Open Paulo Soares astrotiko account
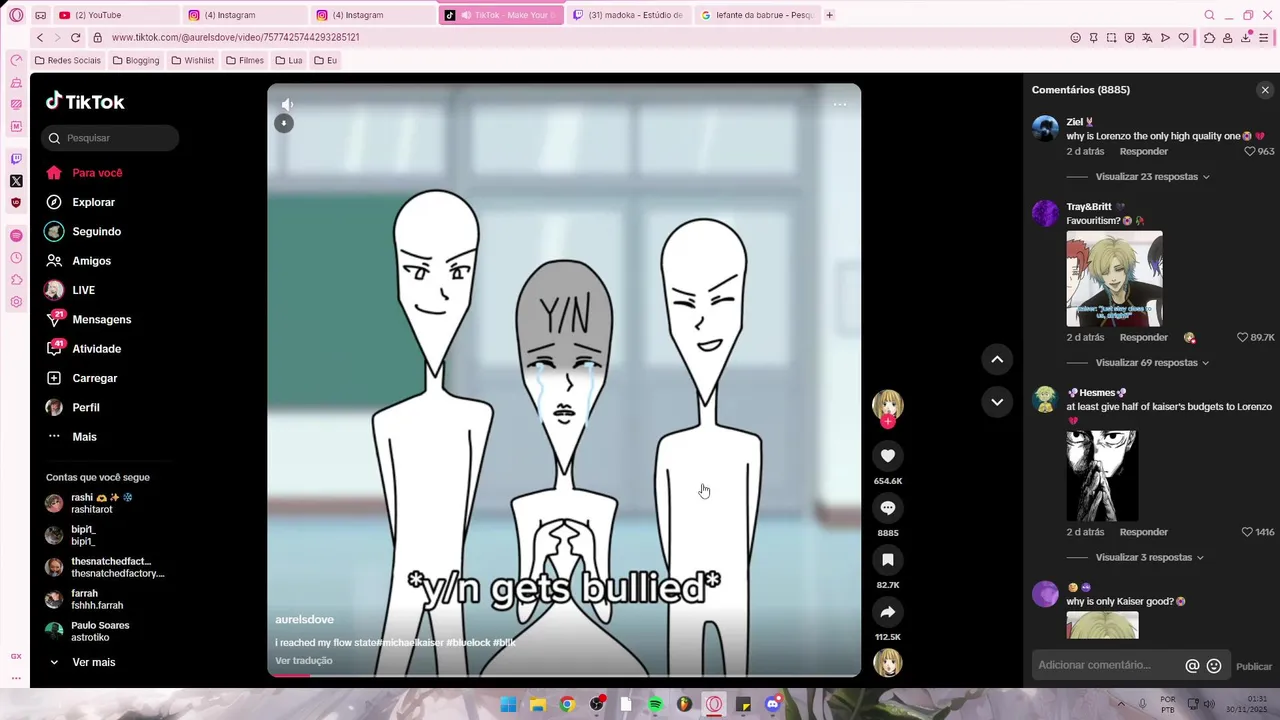The width and height of the screenshot is (1280, 720). pos(100,631)
